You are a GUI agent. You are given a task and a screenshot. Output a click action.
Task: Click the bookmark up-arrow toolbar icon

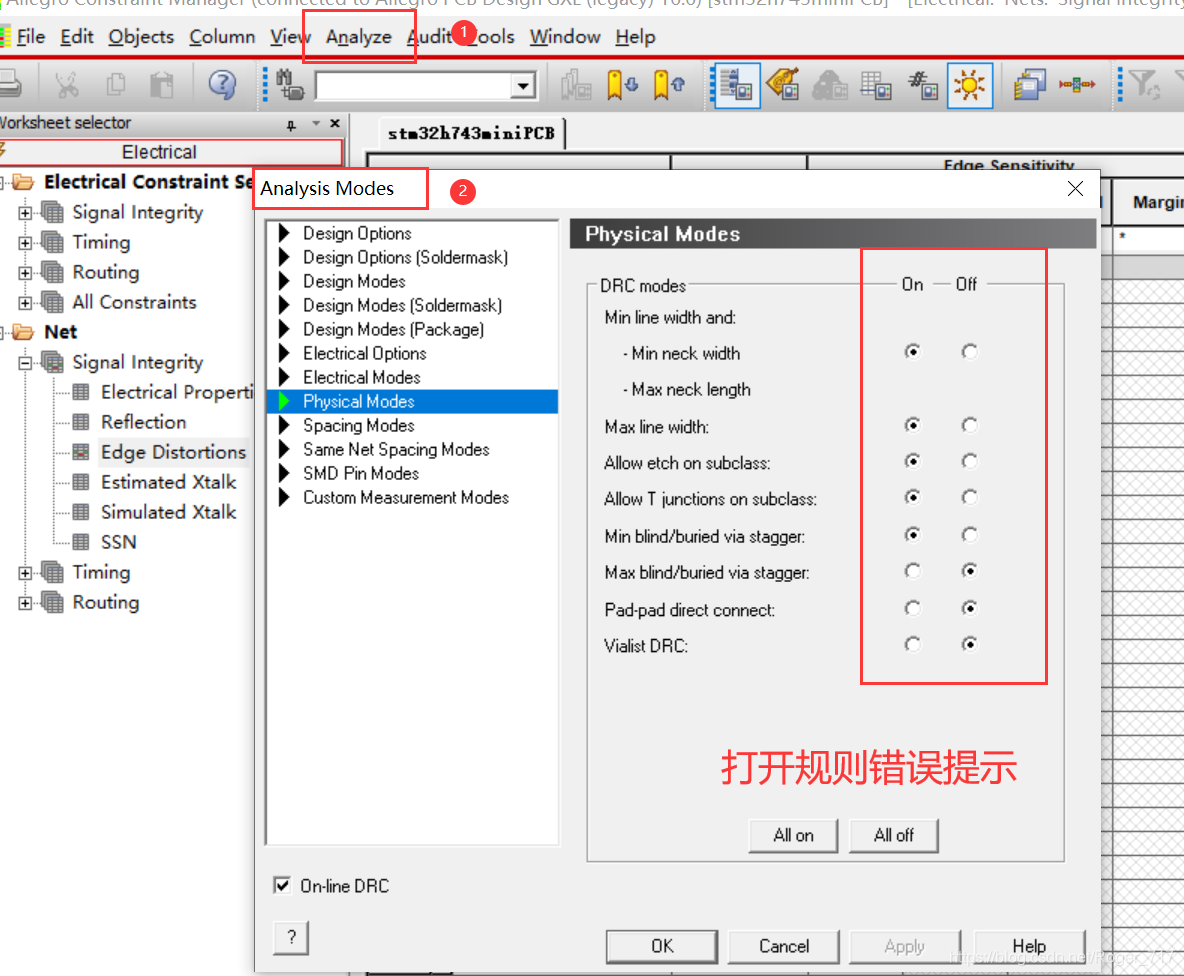[668, 86]
